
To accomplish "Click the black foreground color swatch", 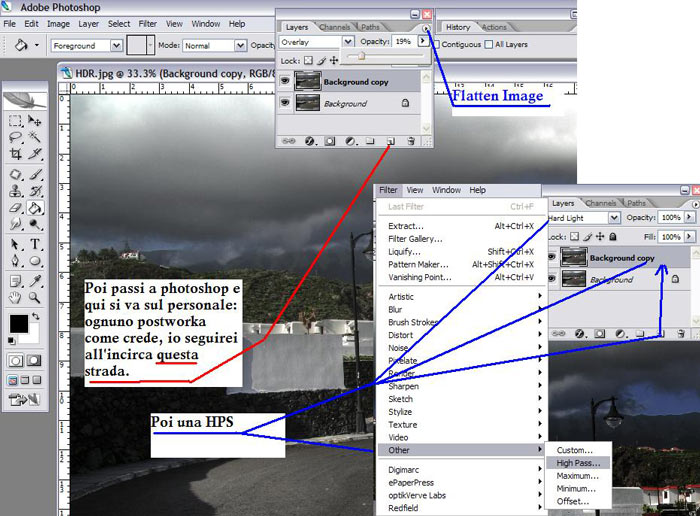I will pos(19,323).
